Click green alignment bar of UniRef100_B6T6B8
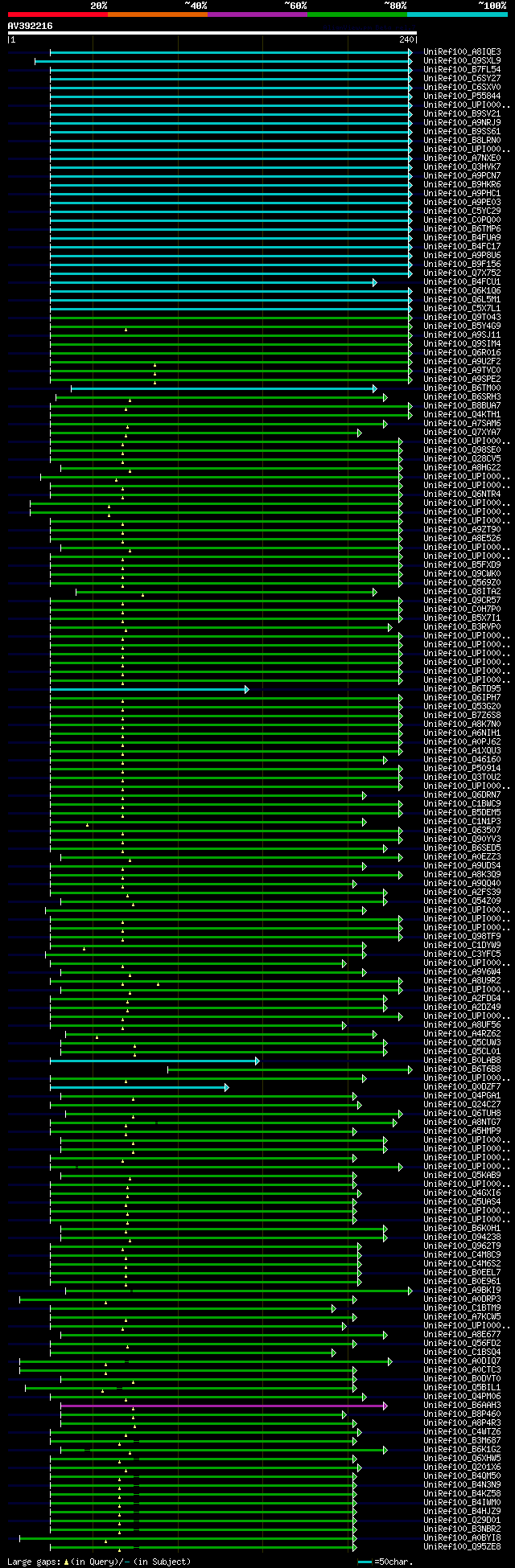 pos(290,1069)
